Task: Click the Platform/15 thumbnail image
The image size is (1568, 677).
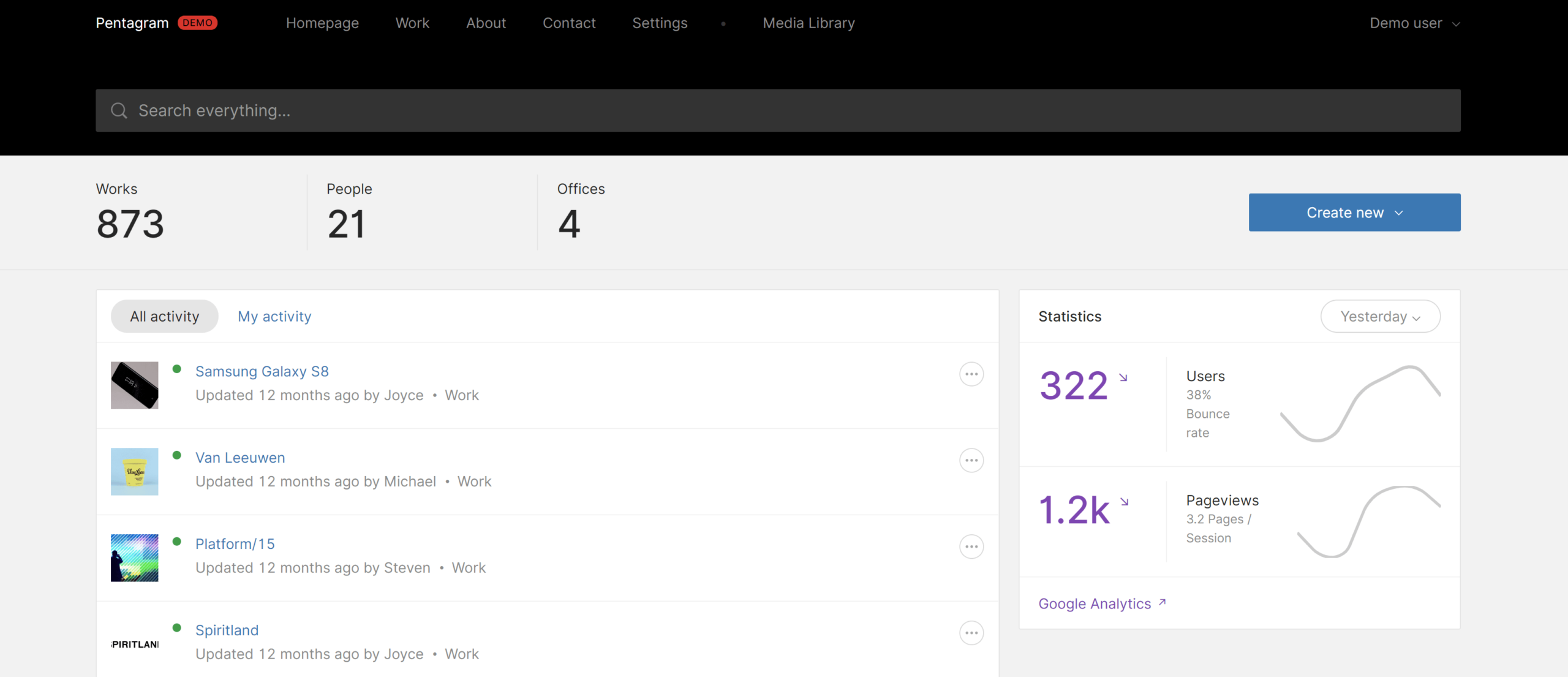Action: coord(135,558)
